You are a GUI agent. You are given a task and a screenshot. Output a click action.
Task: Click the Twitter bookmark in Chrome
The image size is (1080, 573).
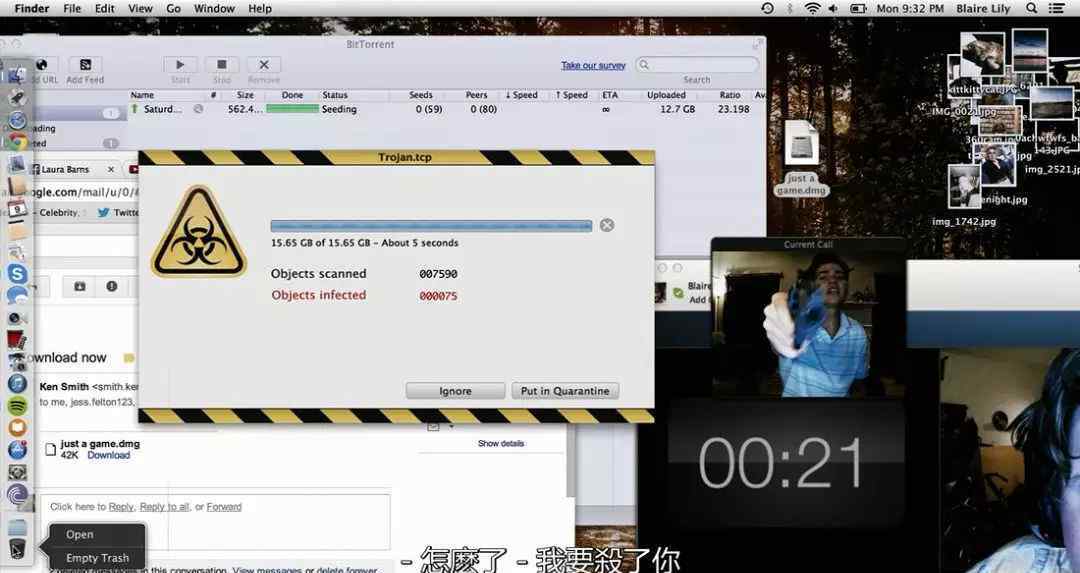(x=118, y=213)
